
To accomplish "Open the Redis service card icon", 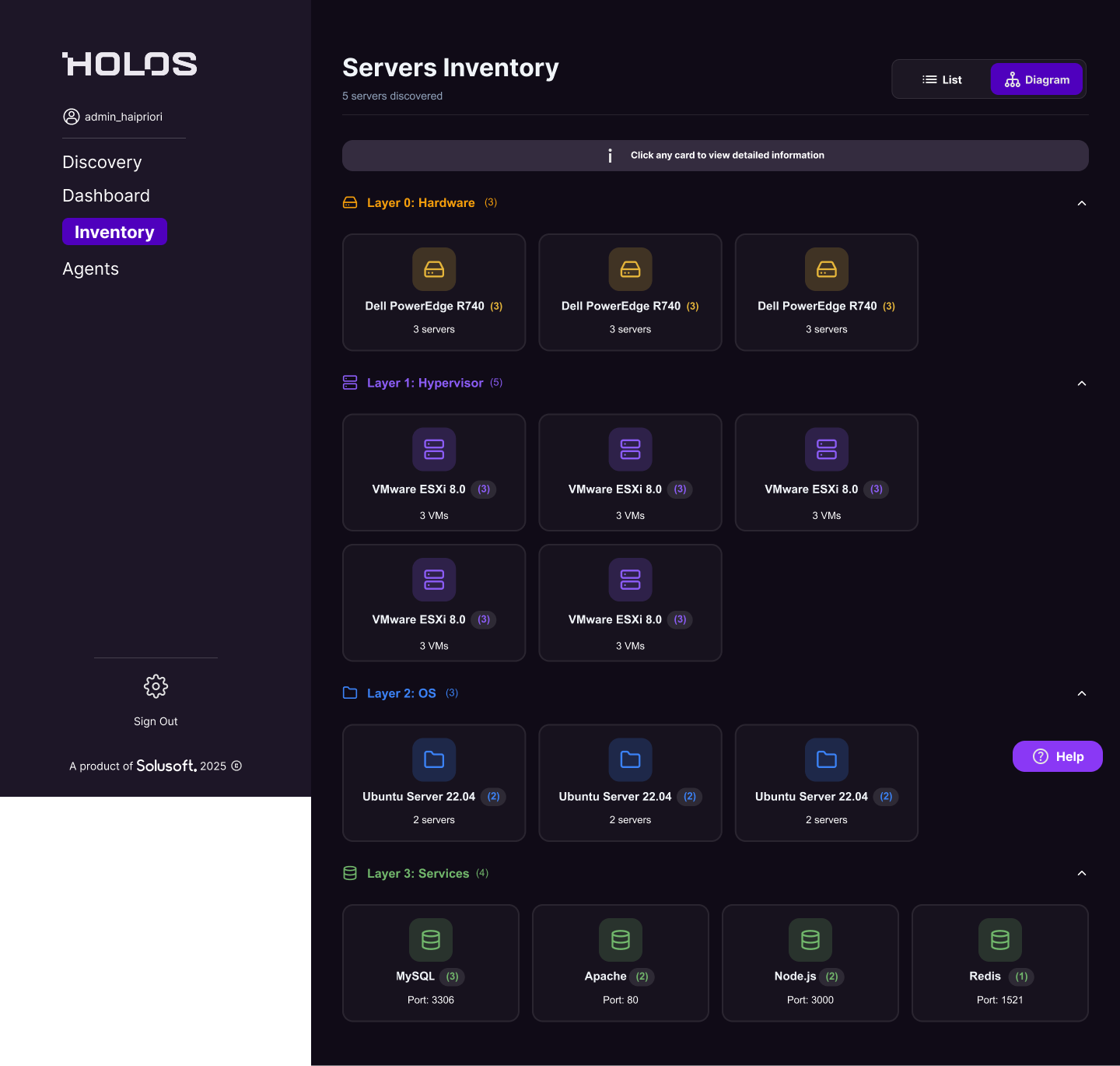I will tap(1000, 940).
